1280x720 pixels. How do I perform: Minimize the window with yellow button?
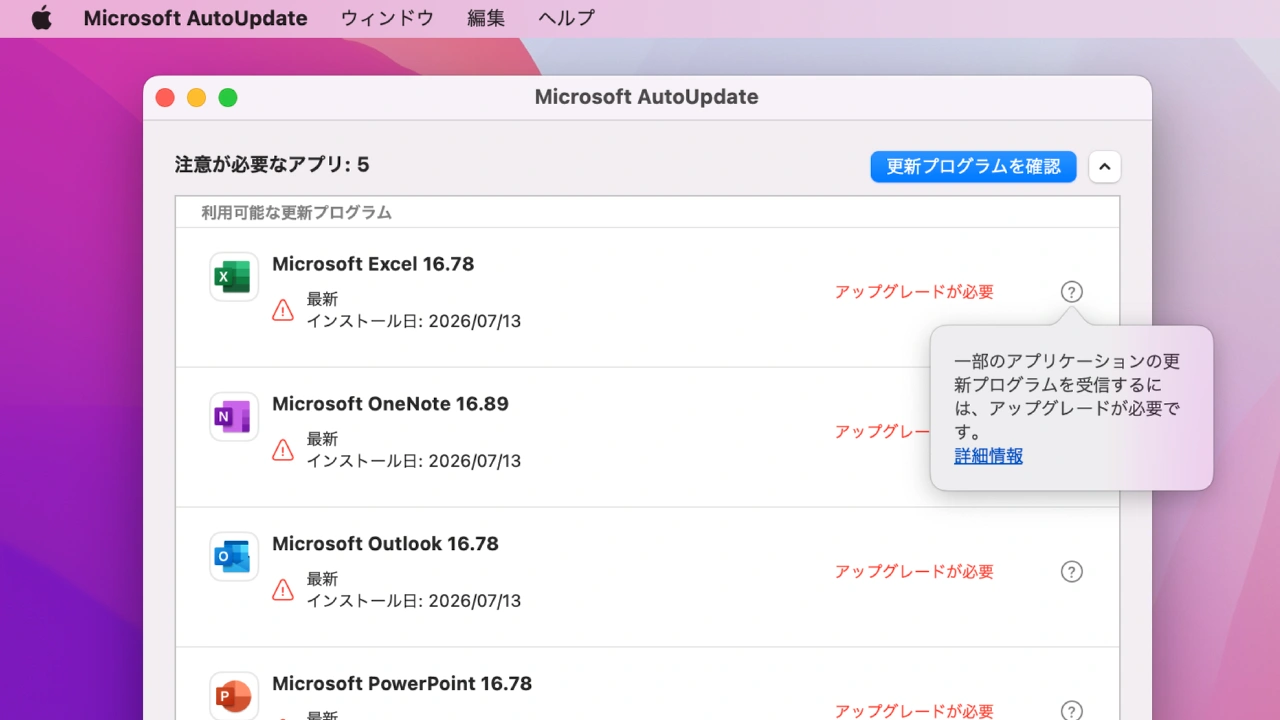coord(197,97)
